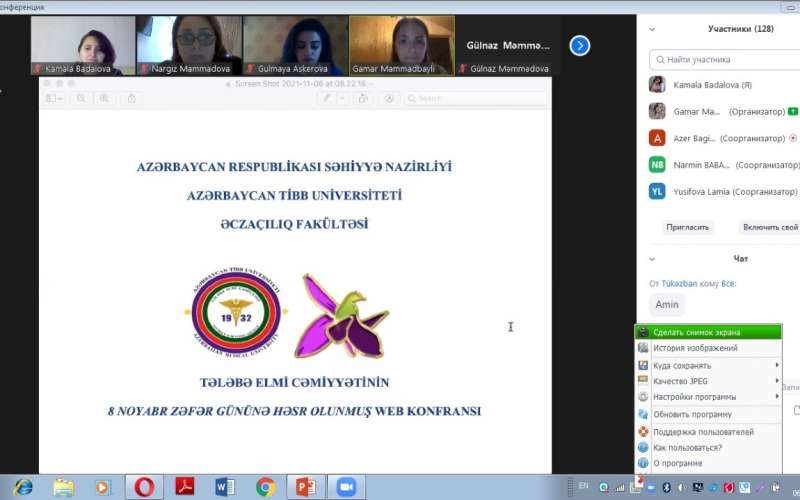
Task: Select Обновить программу menu entry
Action: point(709,414)
